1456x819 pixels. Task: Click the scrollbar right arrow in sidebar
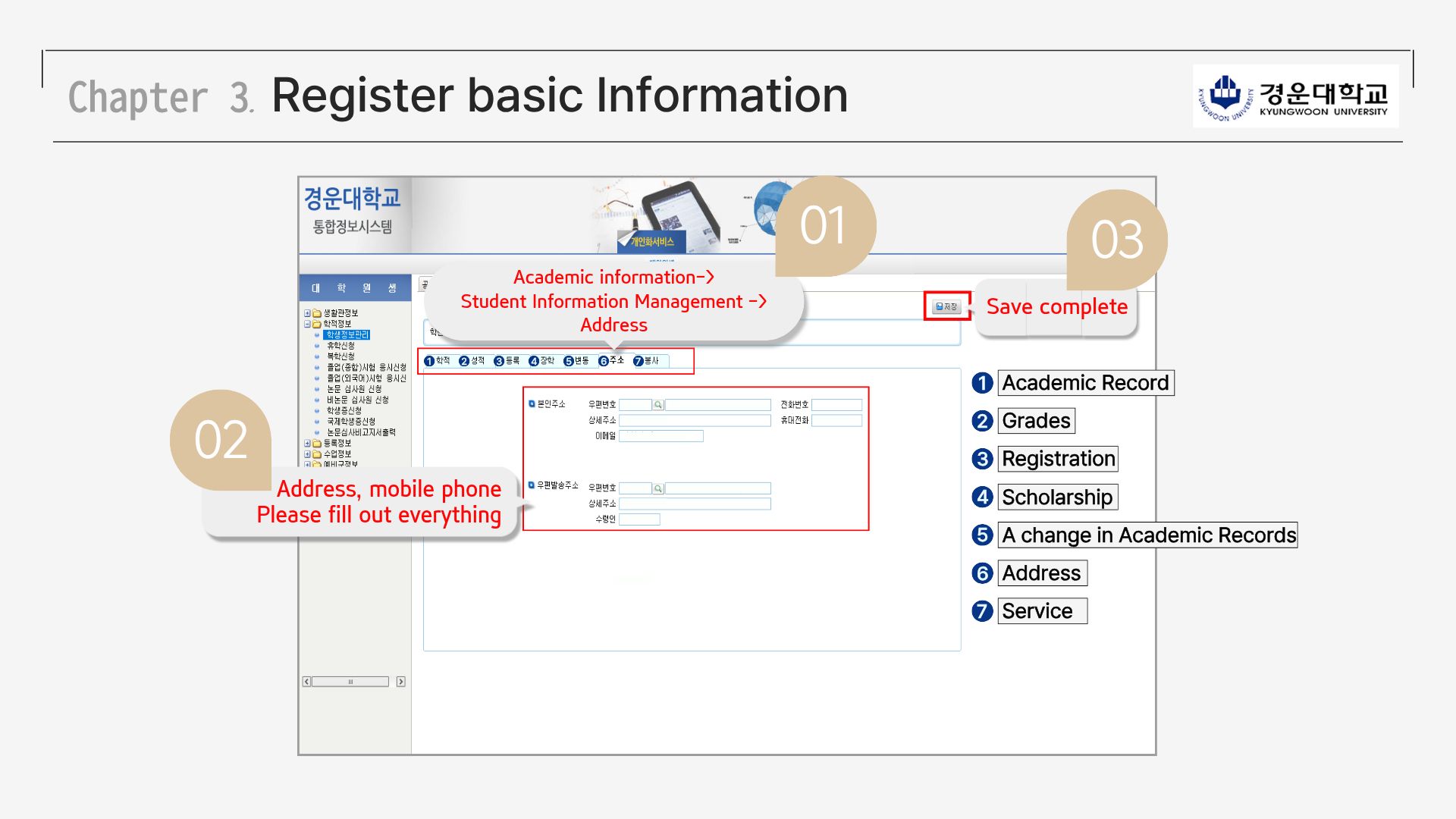pyautogui.click(x=400, y=682)
